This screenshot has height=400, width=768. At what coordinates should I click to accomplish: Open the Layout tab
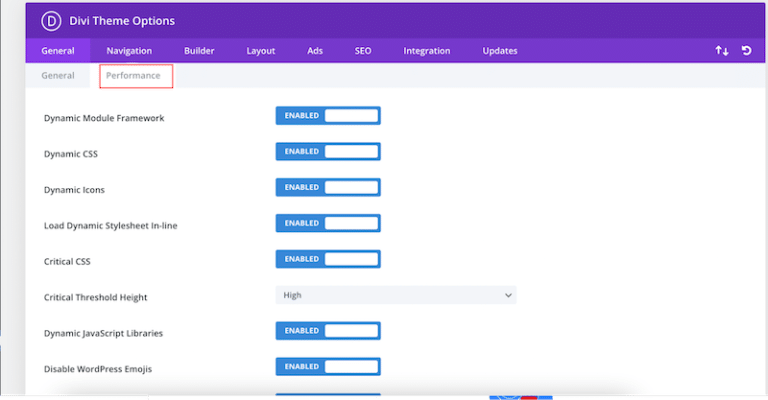pos(261,51)
